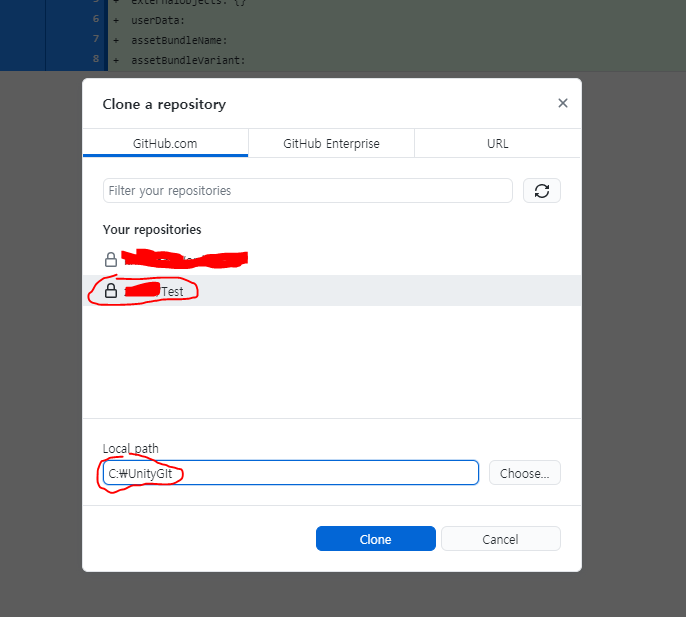Close the Clone a repository dialog
The image size is (686, 617).
point(563,103)
